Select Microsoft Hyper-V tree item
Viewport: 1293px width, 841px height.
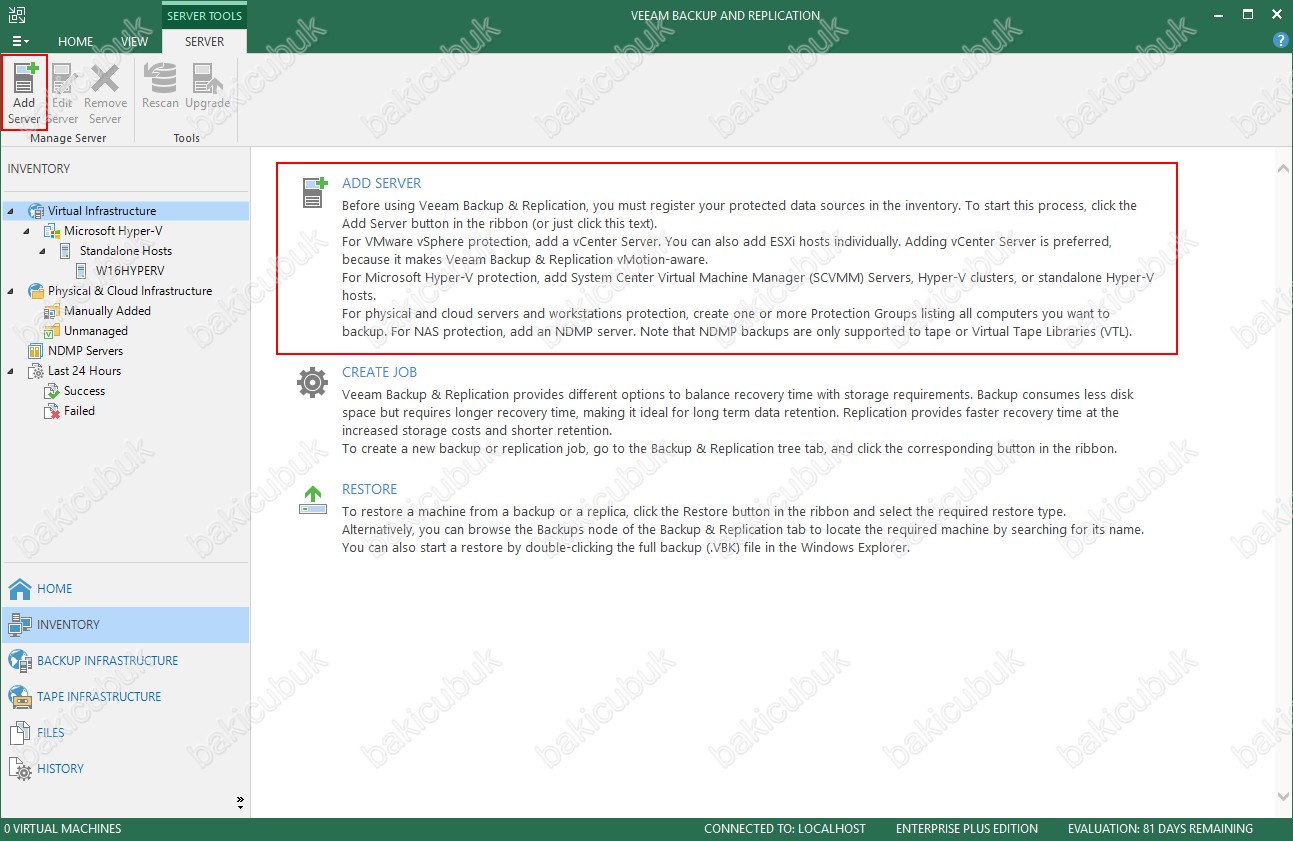point(113,231)
